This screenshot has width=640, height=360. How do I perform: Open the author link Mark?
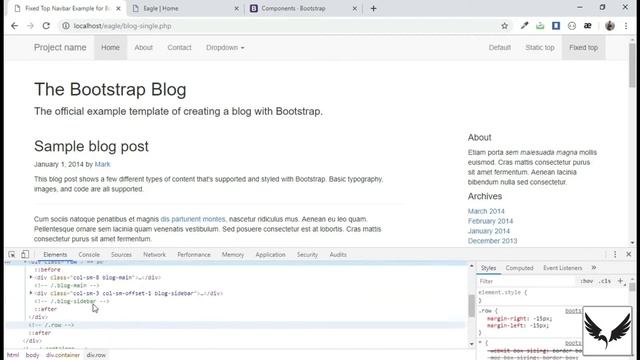coord(102,164)
